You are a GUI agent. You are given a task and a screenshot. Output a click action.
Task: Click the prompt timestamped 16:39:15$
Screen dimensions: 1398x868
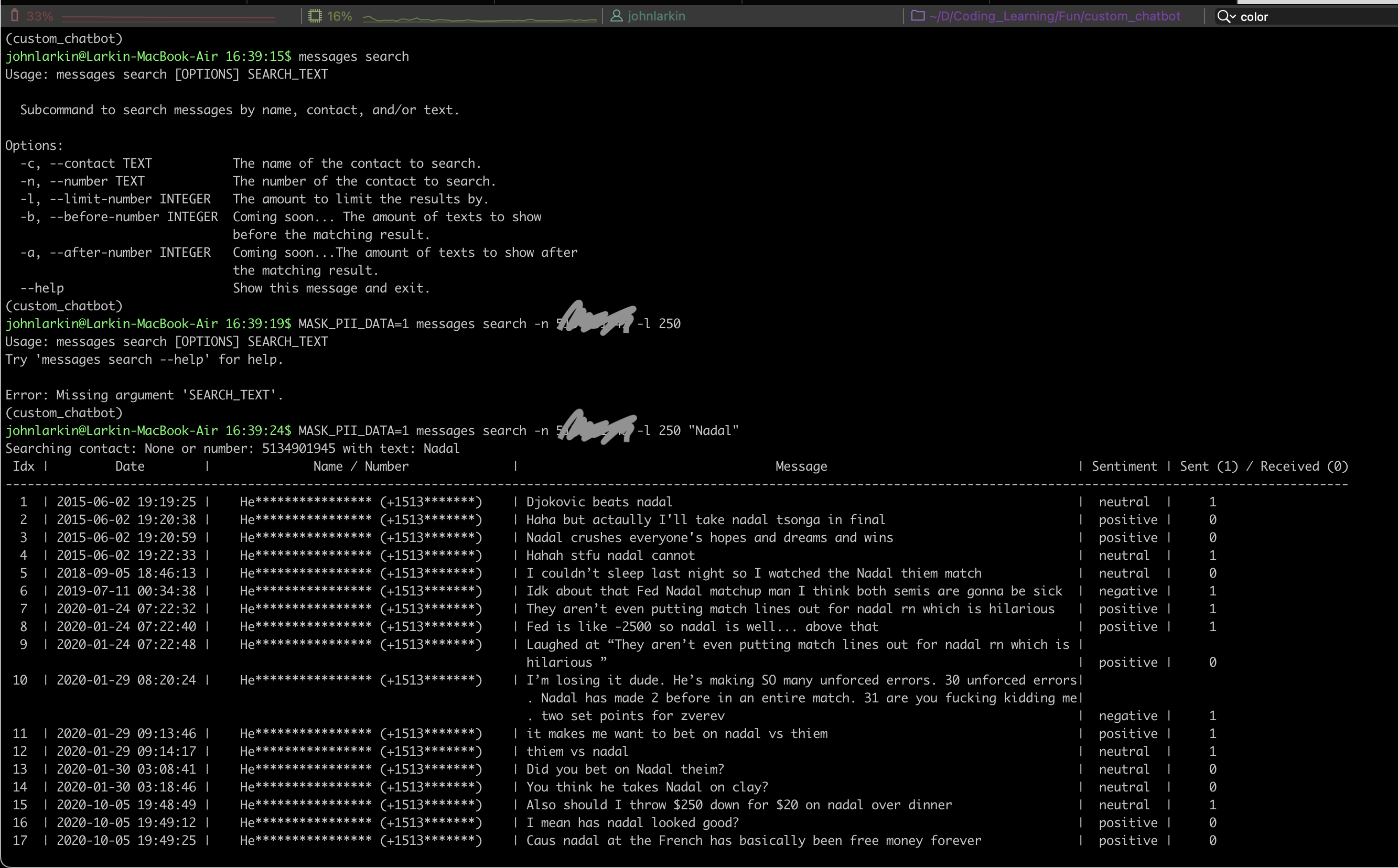(x=149, y=56)
